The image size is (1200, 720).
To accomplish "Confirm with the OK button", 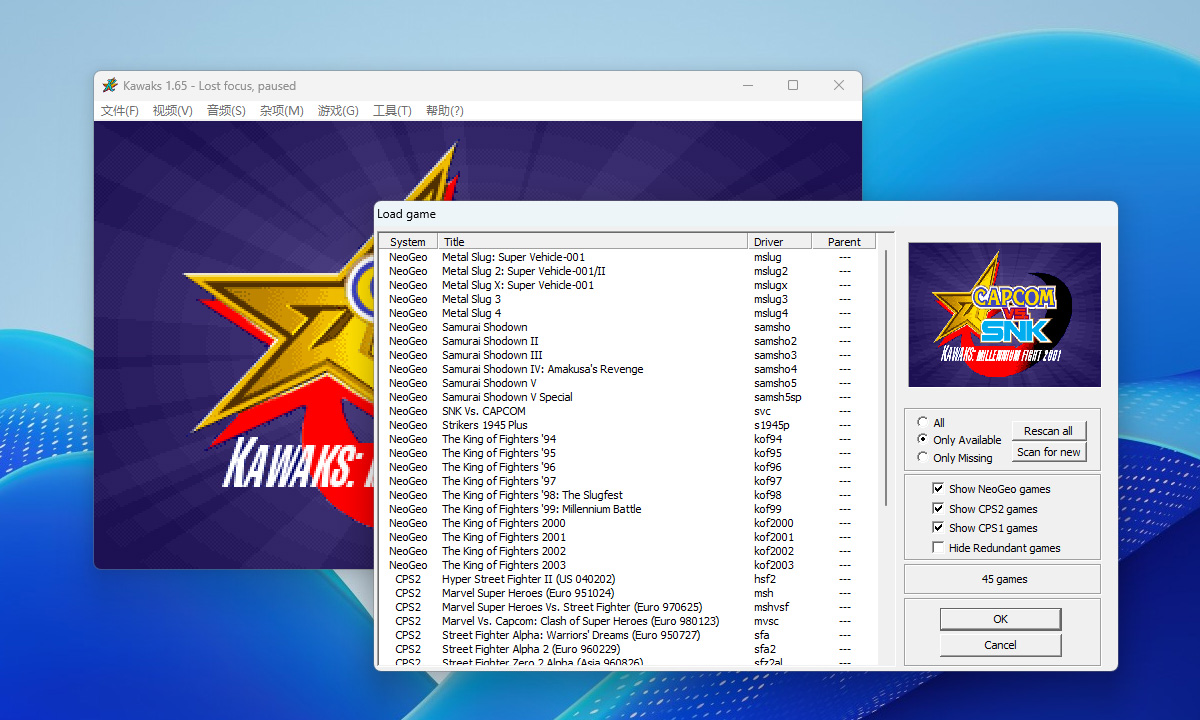I will point(1000,619).
